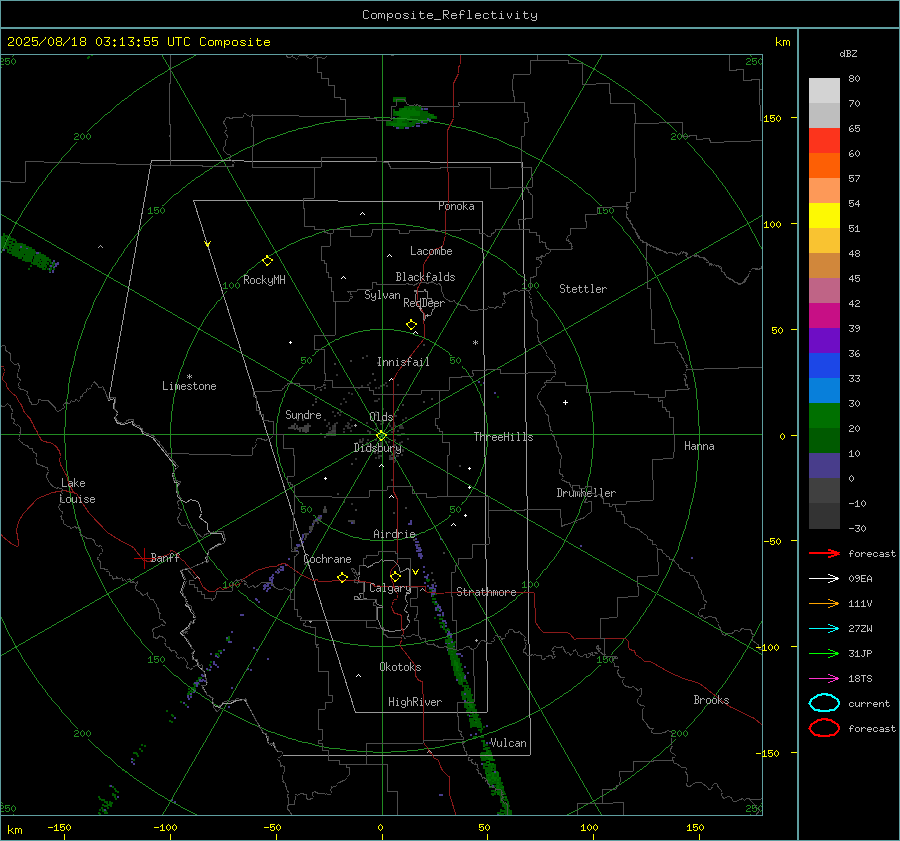This screenshot has width=900, height=841.
Task: Click the Banff city label
Action: [x=165, y=557]
